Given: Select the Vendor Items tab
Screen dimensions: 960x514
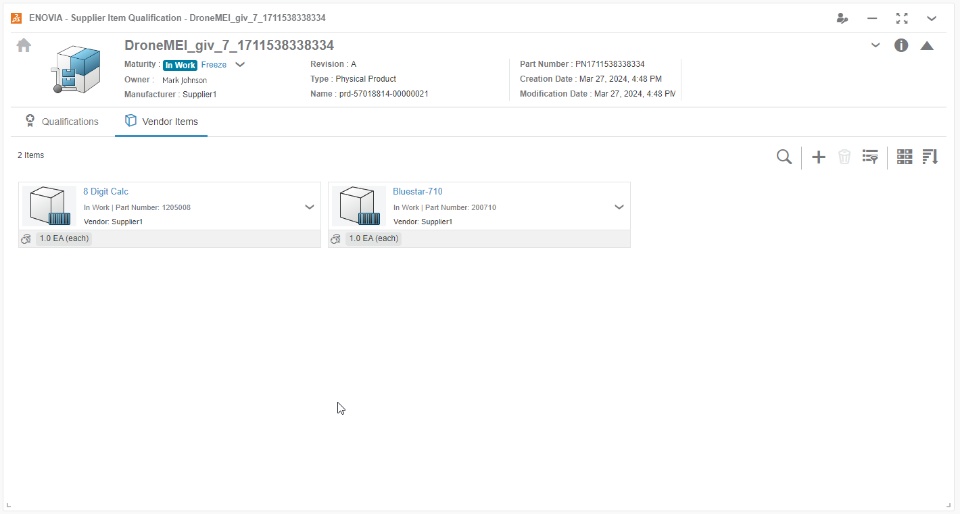Looking at the screenshot, I should click(x=161, y=121).
